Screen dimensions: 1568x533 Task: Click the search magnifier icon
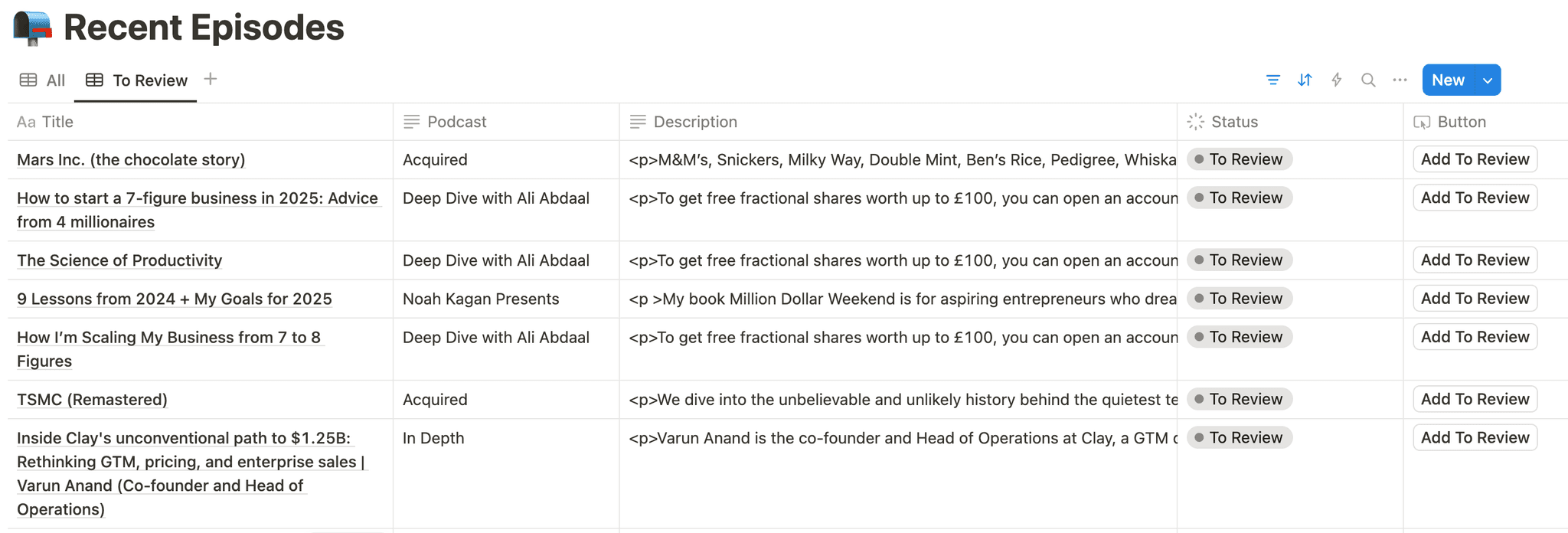tap(1368, 80)
